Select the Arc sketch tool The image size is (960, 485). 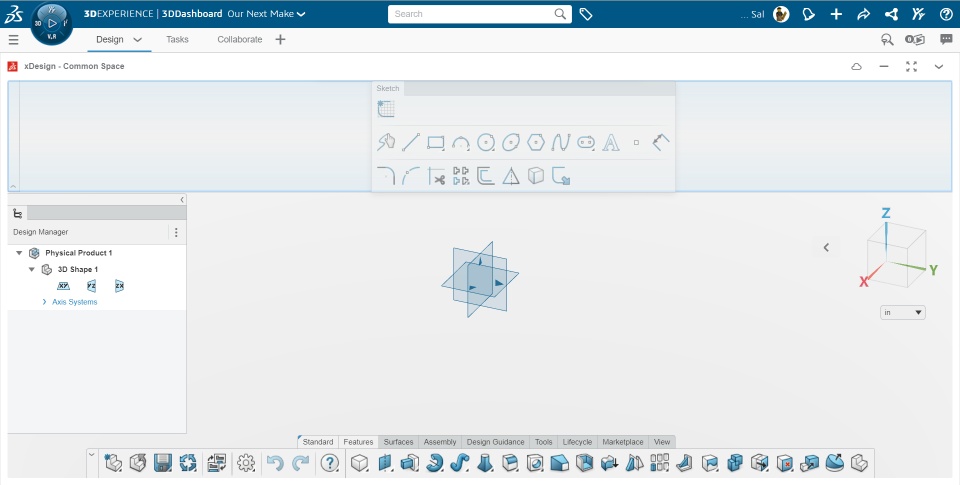[460, 143]
